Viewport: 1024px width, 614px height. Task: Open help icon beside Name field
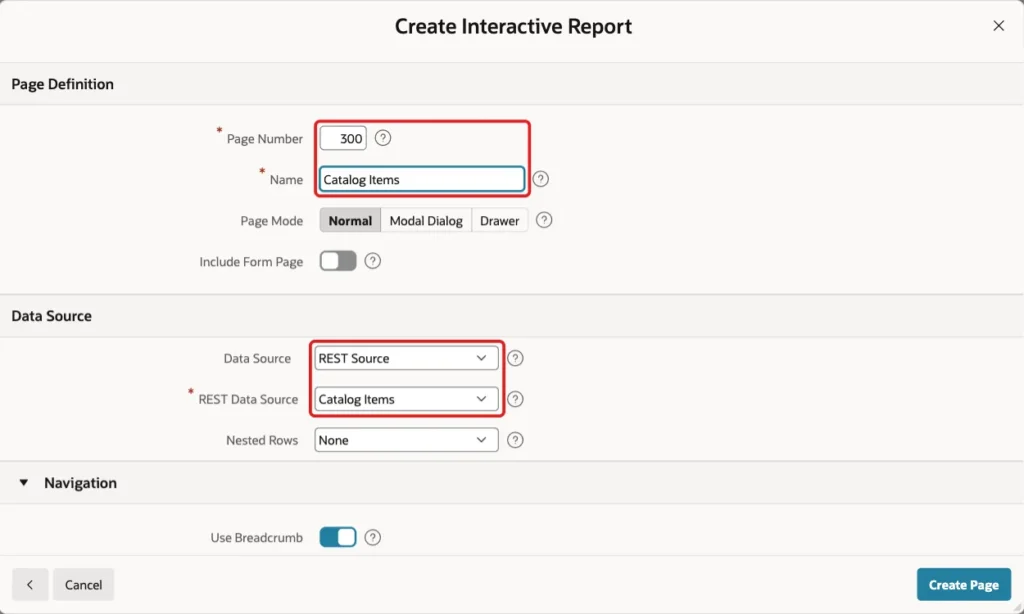pos(541,179)
